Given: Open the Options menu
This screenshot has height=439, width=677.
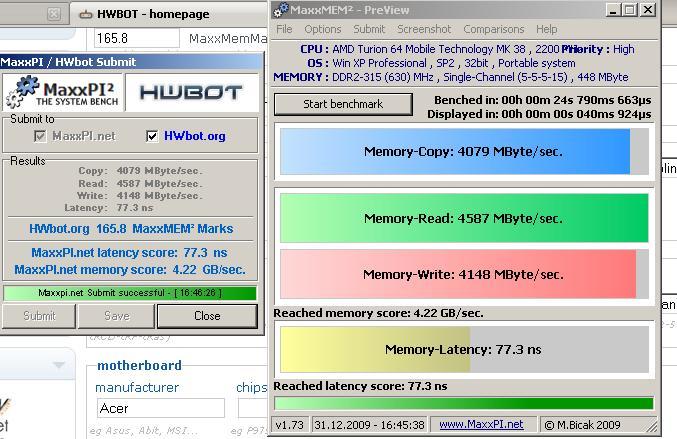Looking at the screenshot, I should pyautogui.click(x=323, y=29).
